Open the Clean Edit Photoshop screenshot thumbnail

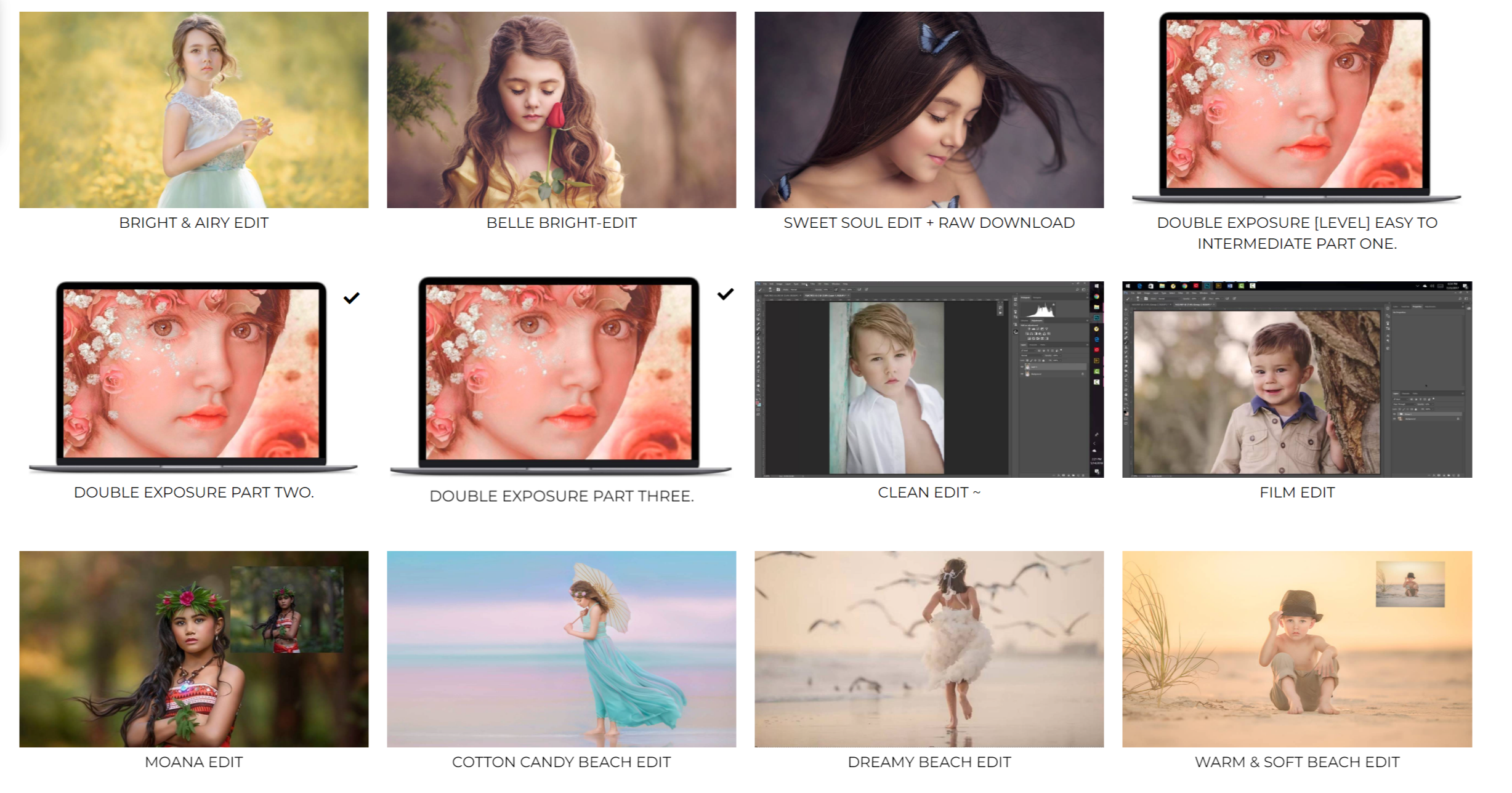(929, 379)
